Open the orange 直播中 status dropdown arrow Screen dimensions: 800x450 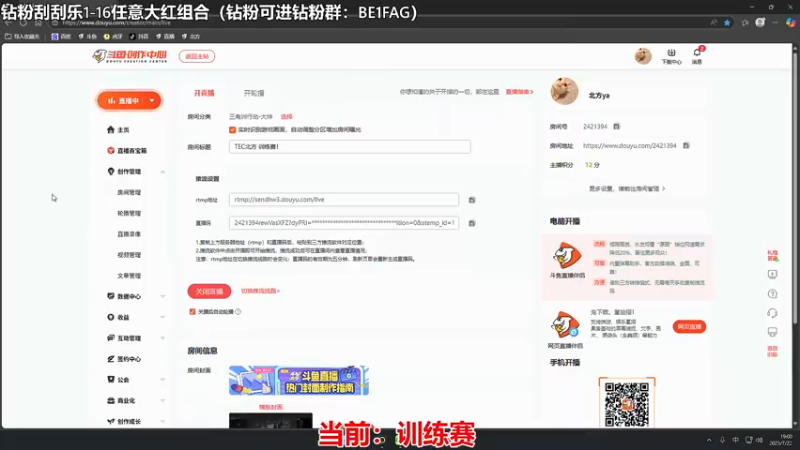coord(152,101)
